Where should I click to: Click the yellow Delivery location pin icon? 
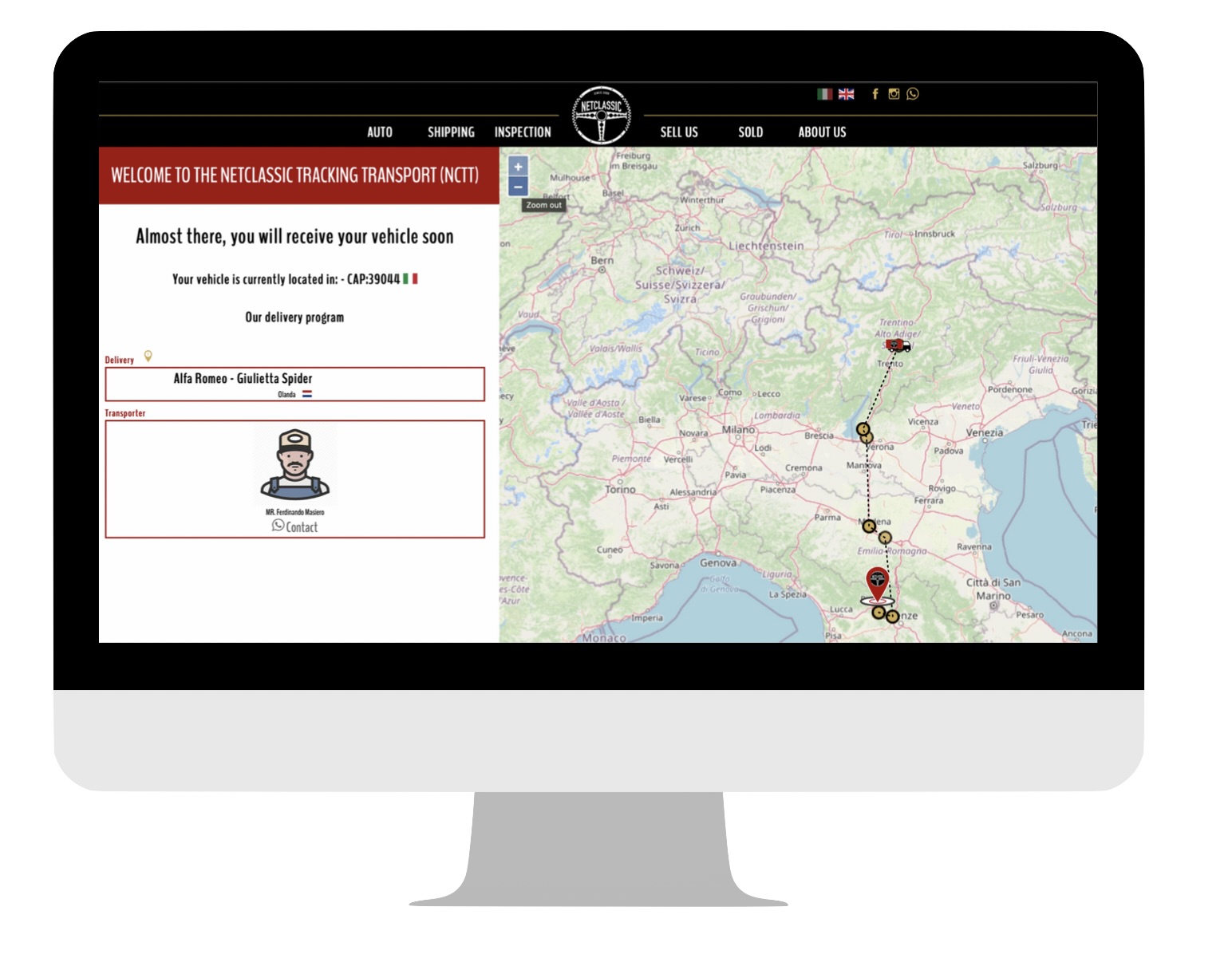click(x=148, y=357)
